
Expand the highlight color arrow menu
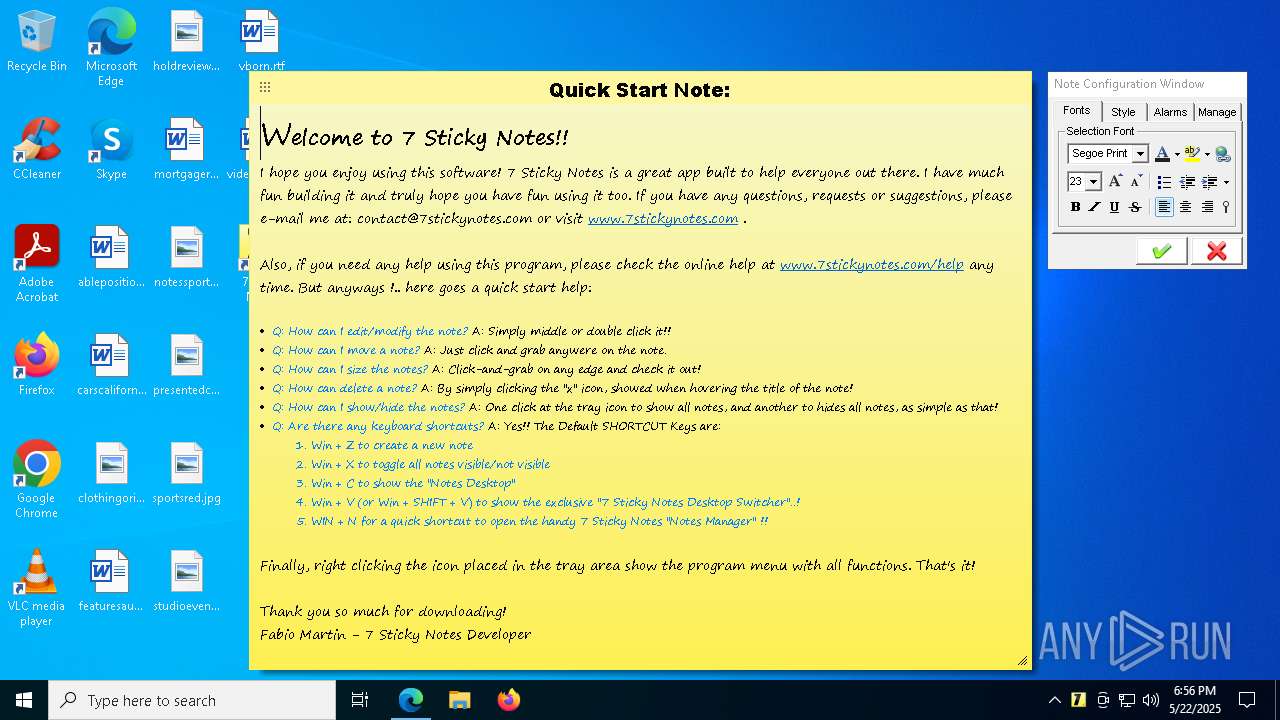point(1207,155)
